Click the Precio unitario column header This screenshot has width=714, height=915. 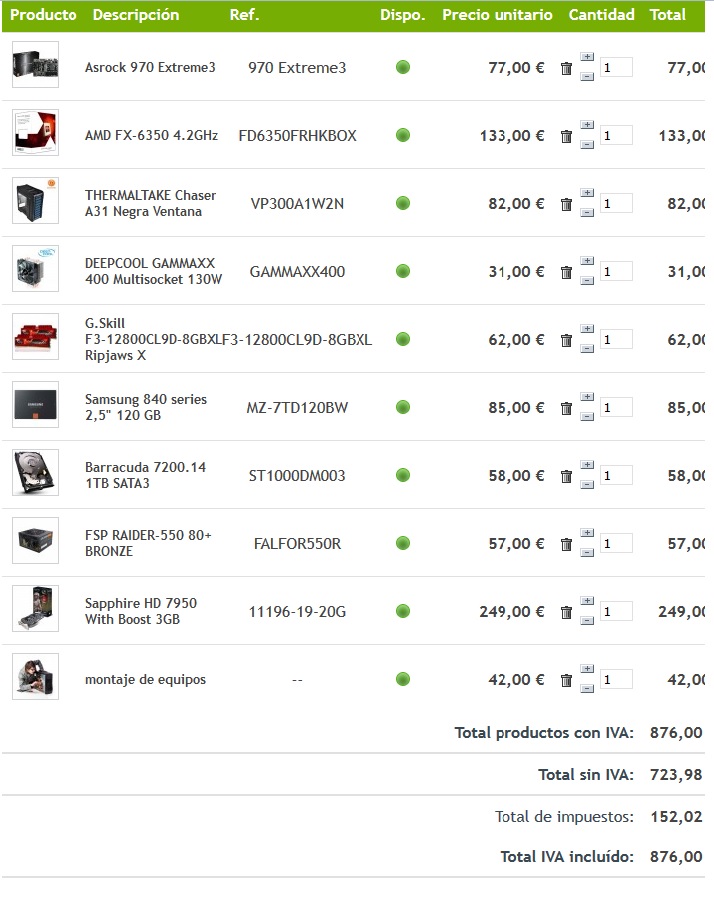coord(497,15)
